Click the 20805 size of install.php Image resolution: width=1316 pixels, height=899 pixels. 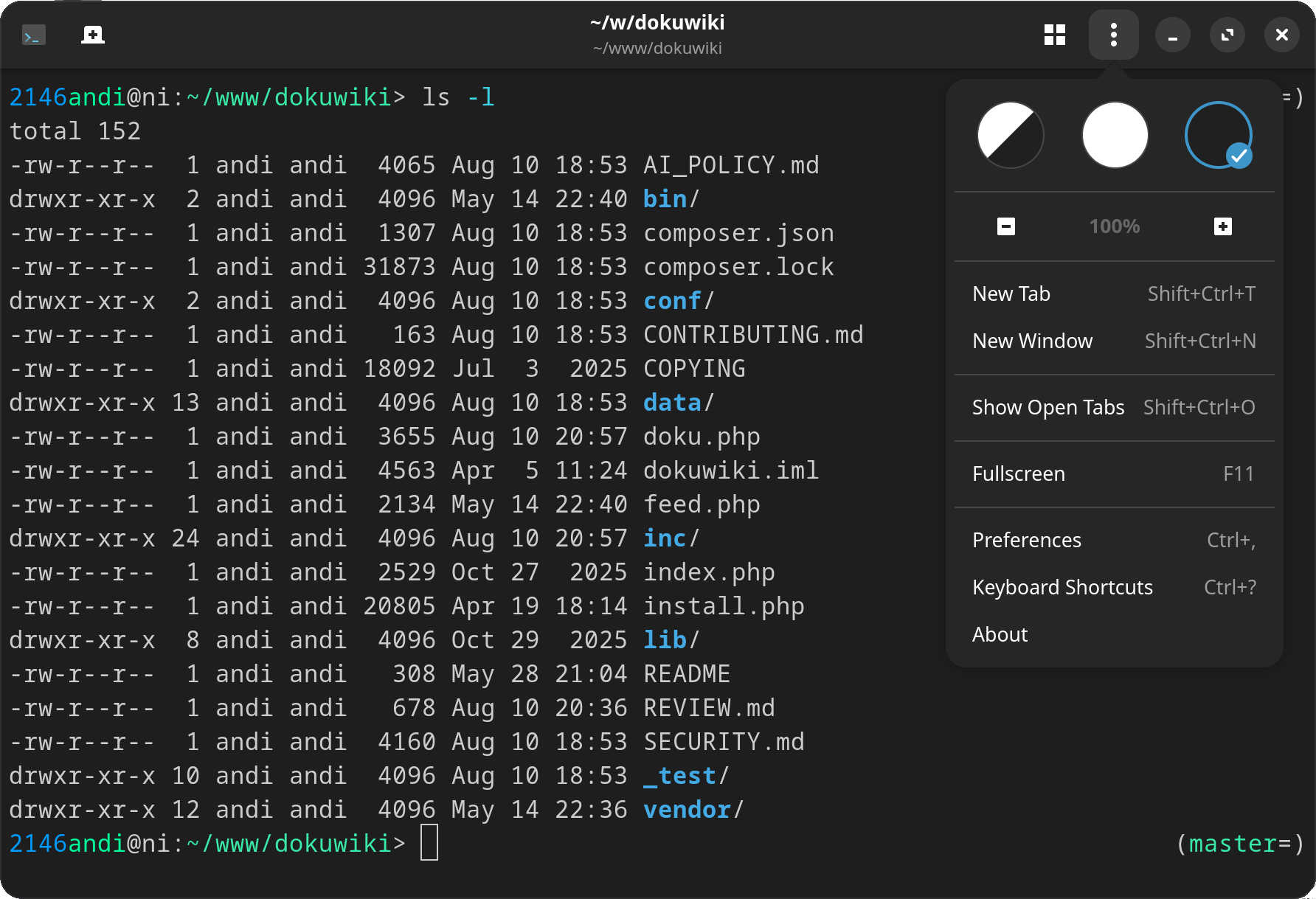(x=399, y=606)
